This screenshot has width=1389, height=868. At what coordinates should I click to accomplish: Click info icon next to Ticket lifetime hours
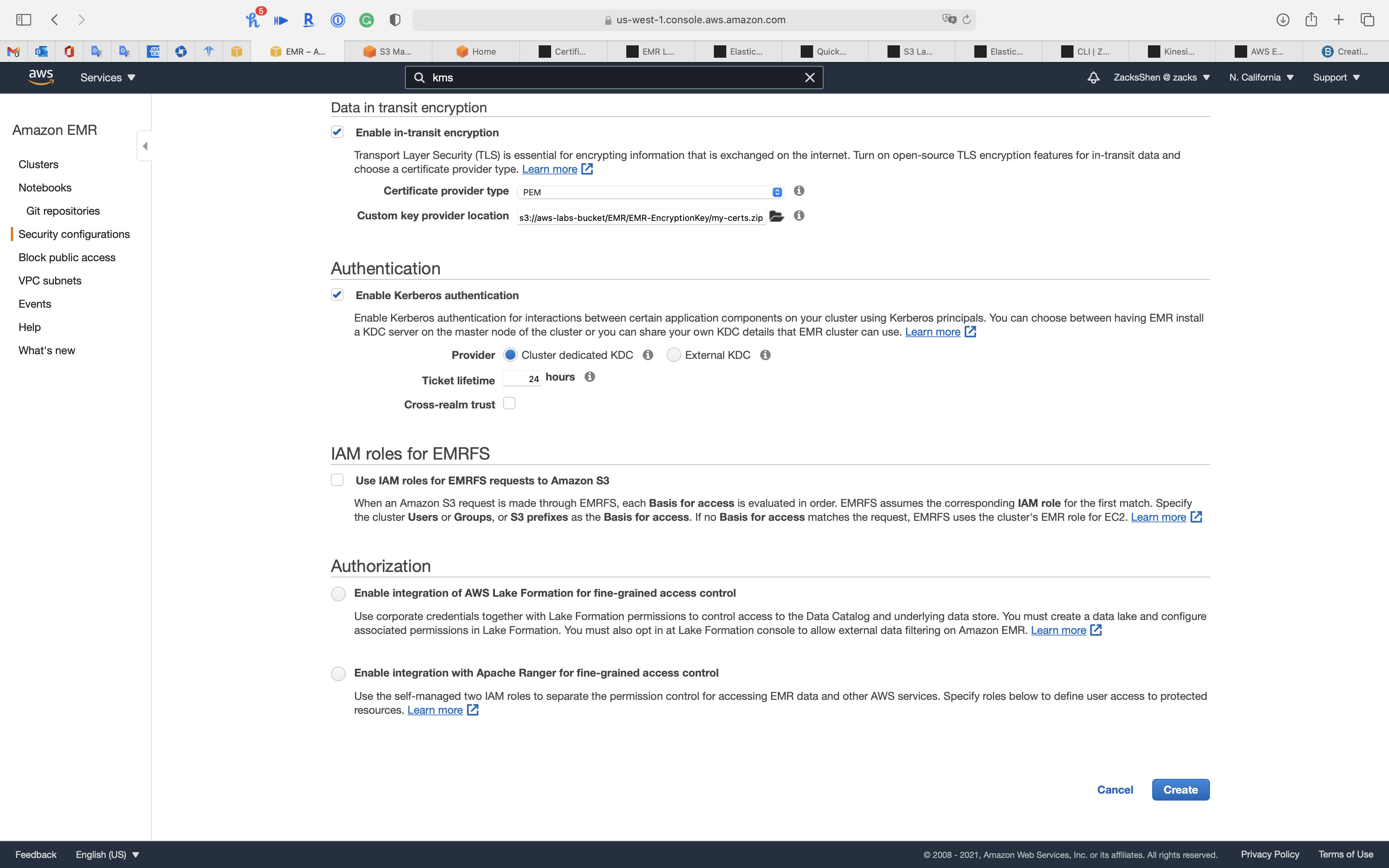[589, 377]
